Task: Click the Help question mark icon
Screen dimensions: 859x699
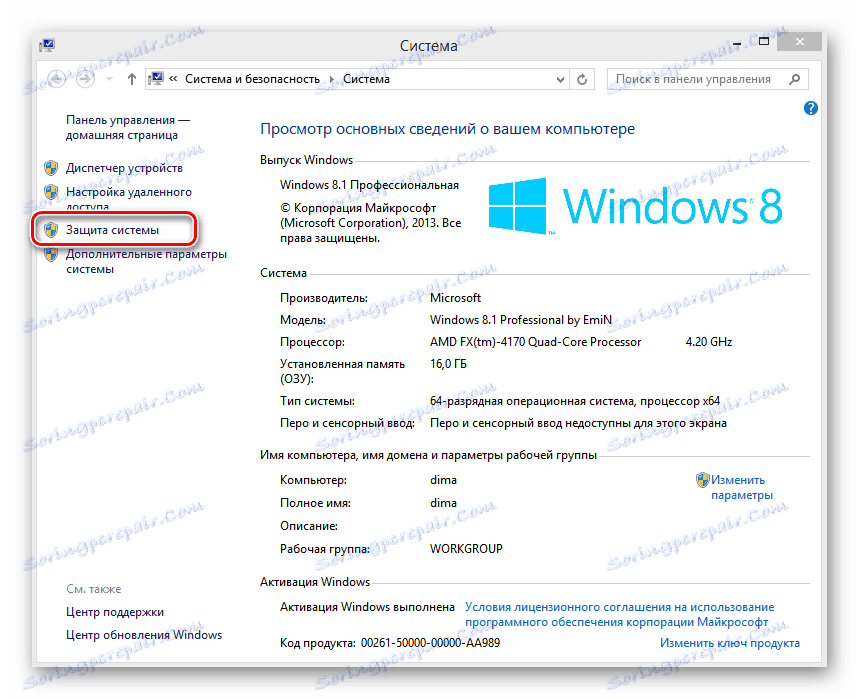Action: 810,108
